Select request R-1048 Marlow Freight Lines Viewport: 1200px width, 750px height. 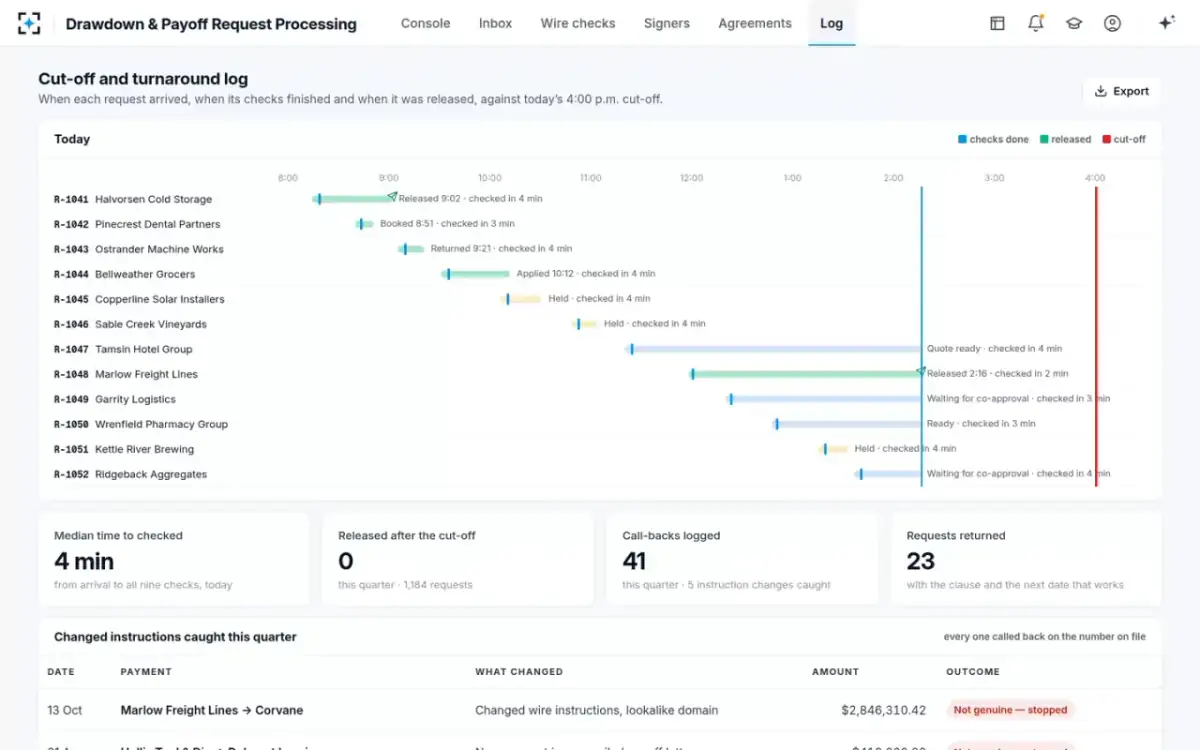coord(126,374)
